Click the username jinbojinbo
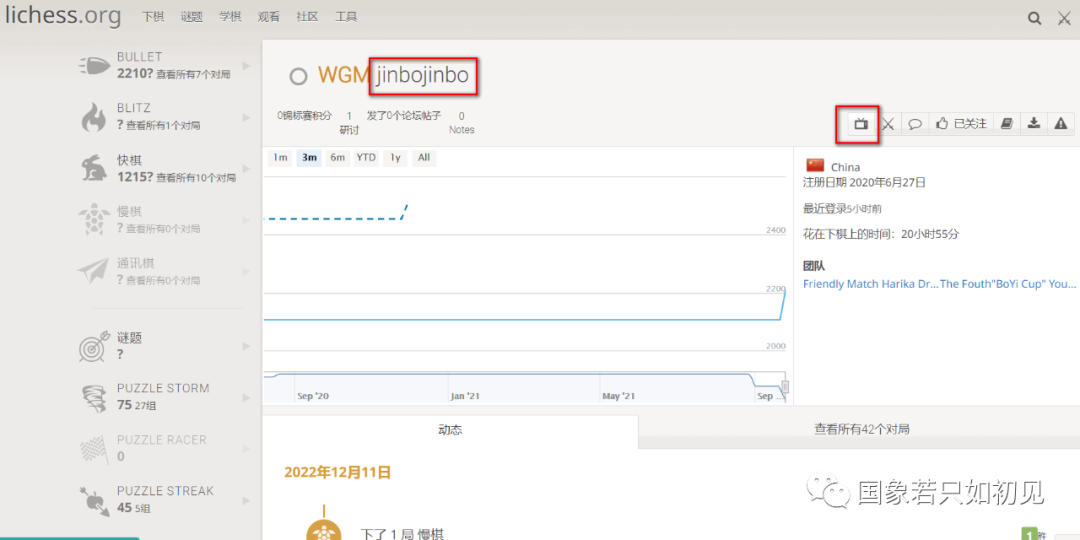This screenshot has height=540, width=1080. click(x=422, y=76)
